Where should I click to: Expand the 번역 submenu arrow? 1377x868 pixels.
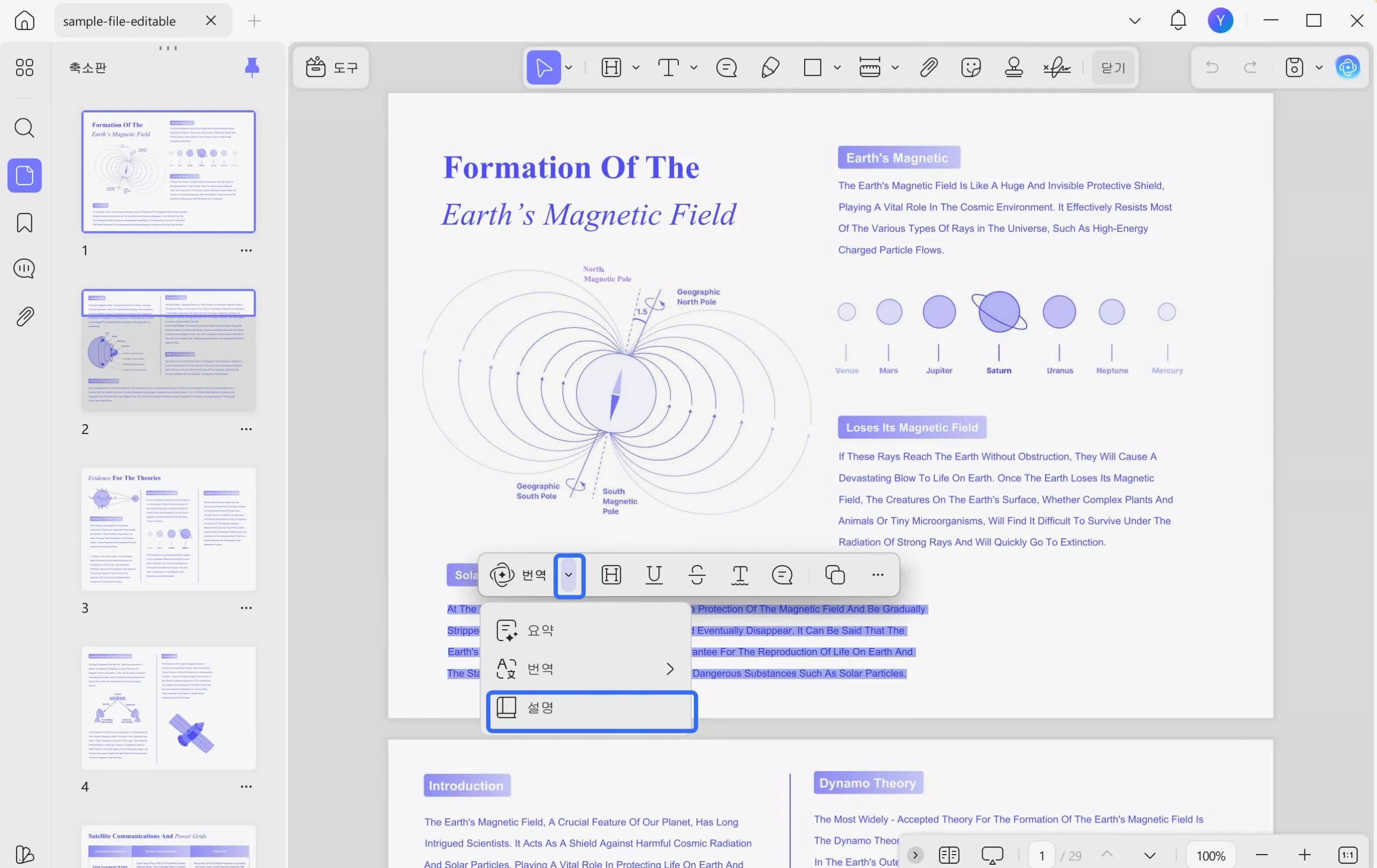coord(670,668)
